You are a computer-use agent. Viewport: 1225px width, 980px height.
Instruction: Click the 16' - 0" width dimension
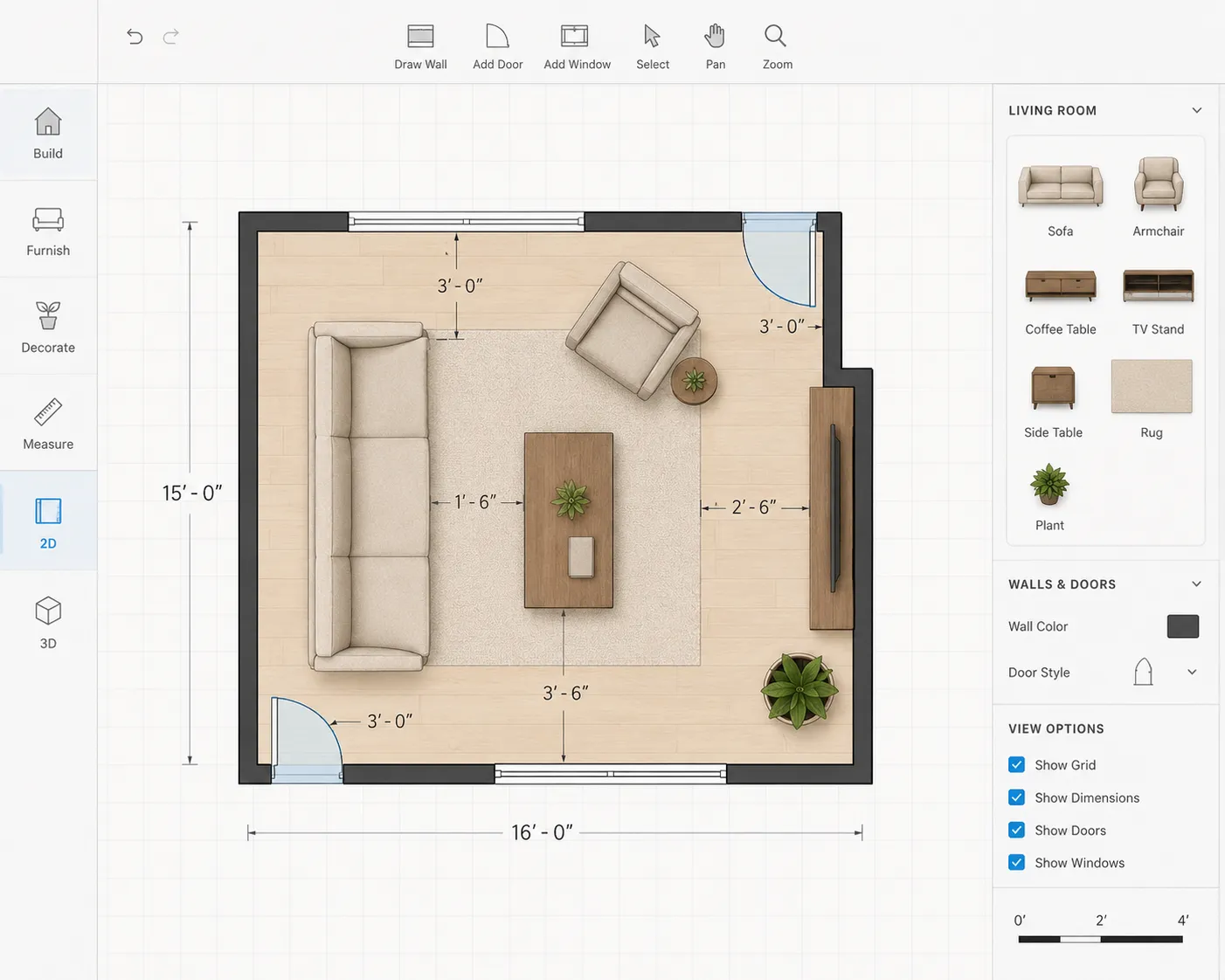542,832
